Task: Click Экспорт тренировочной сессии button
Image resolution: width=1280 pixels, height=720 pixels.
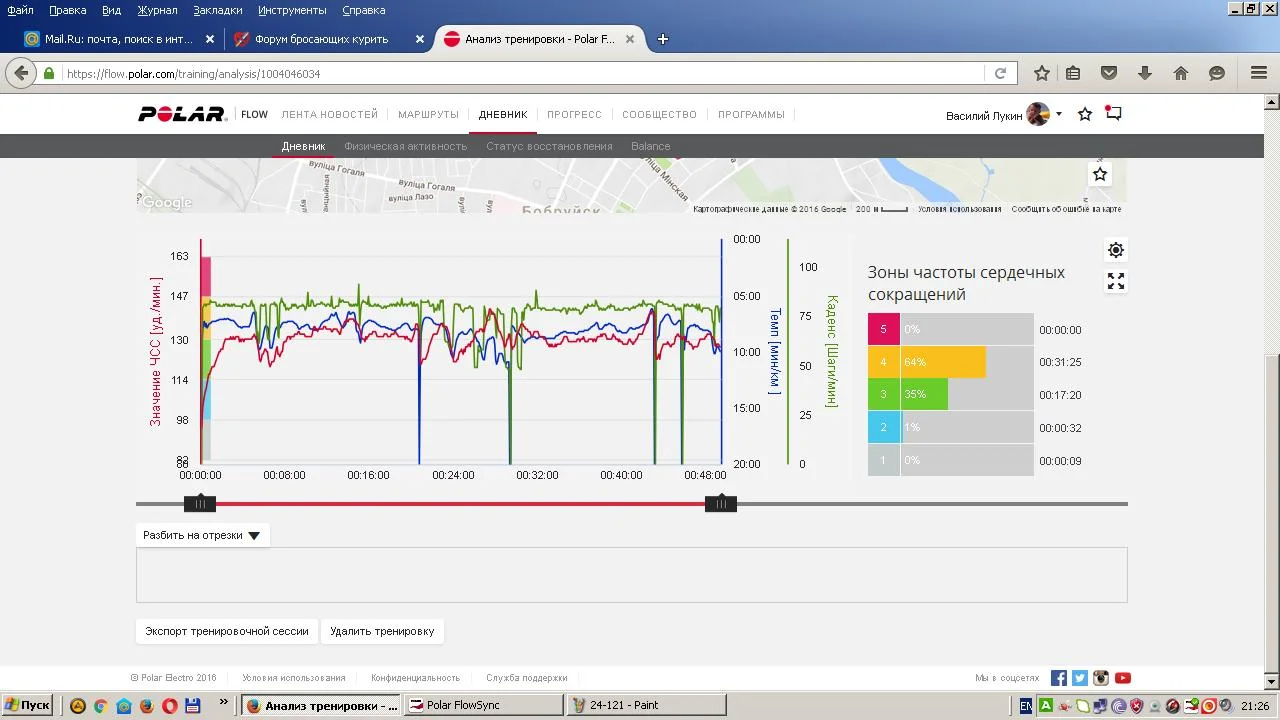Action: point(227,631)
